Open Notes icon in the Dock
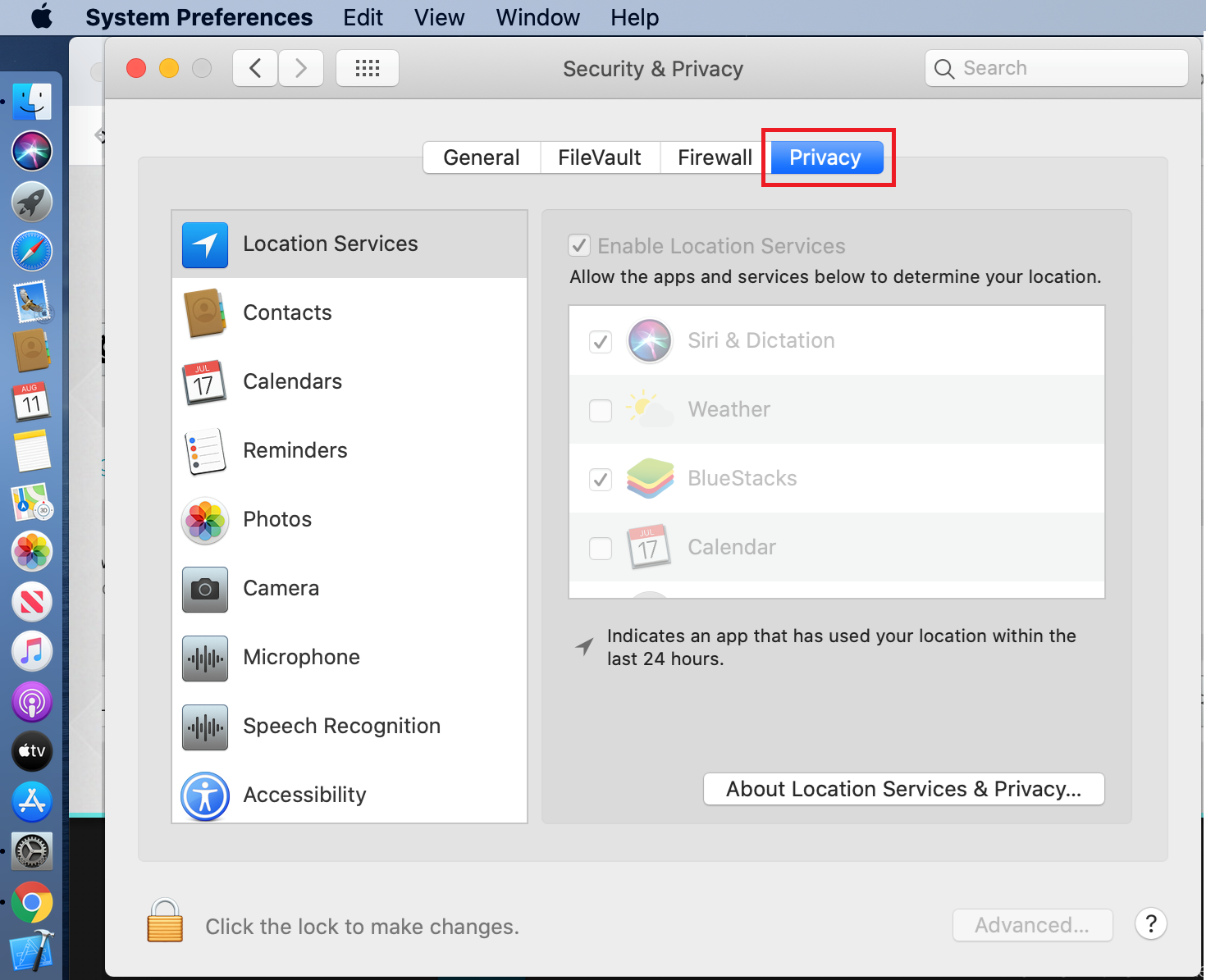 [x=32, y=451]
